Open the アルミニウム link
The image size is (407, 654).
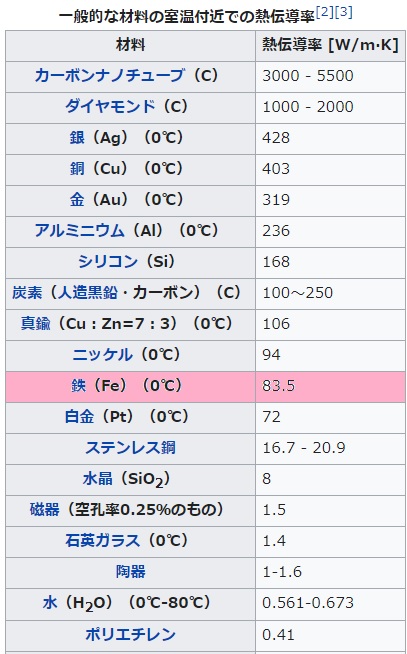(x=79, y=230)
